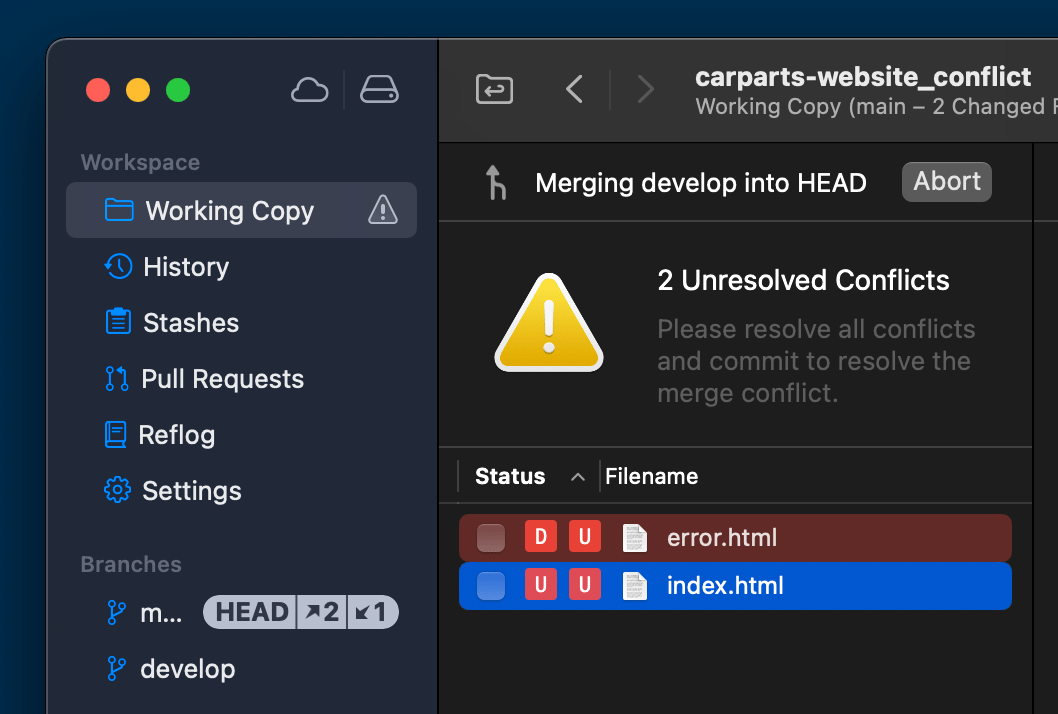
Task: Open the local repositories drive icon
Action: coord(379,89)
